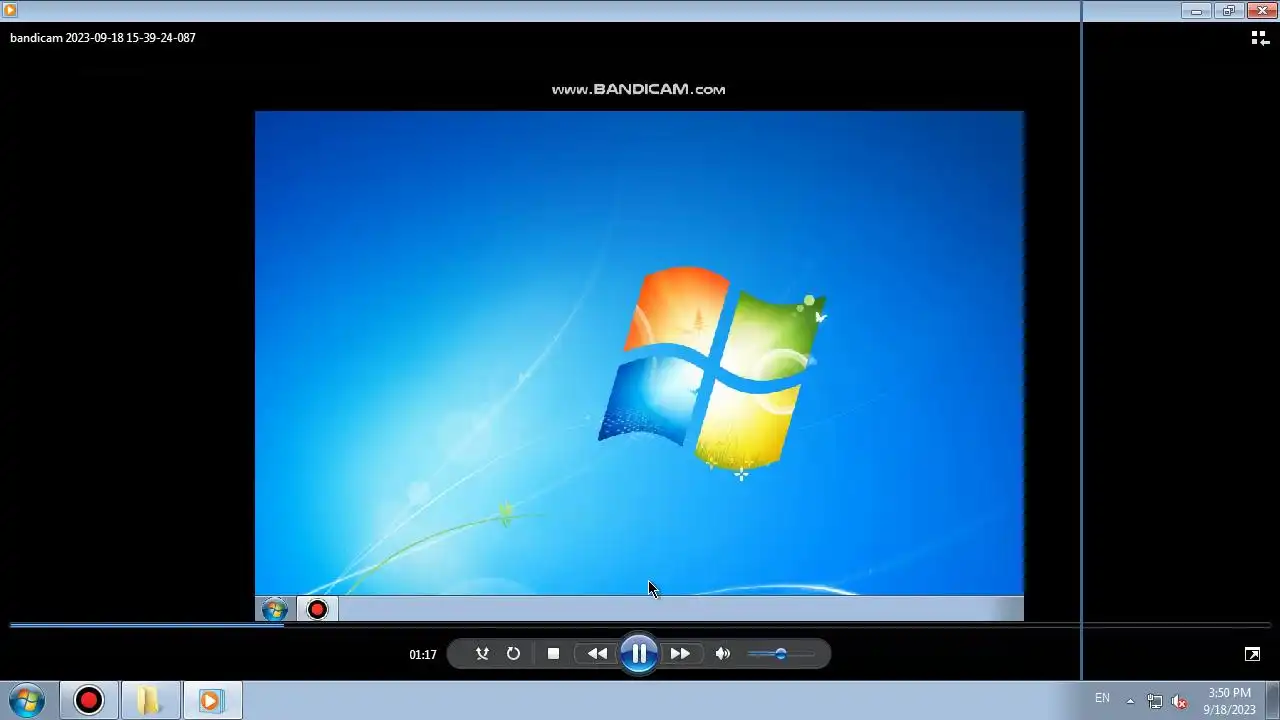The image size is (1280, 720).
Task: Click the video title bandicam 2023-09-18
Action: (x=103, y=38)
